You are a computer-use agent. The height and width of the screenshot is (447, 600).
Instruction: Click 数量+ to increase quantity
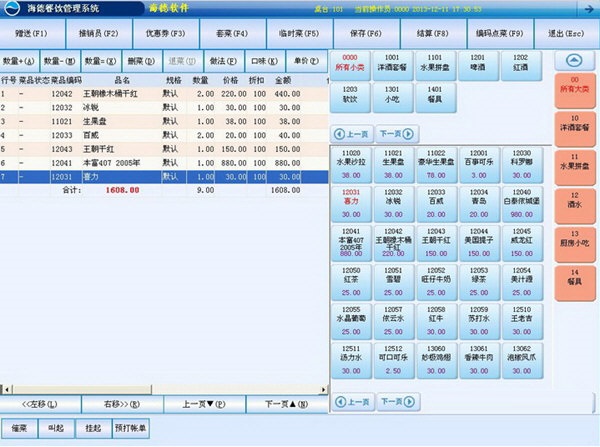pos(20,60)
